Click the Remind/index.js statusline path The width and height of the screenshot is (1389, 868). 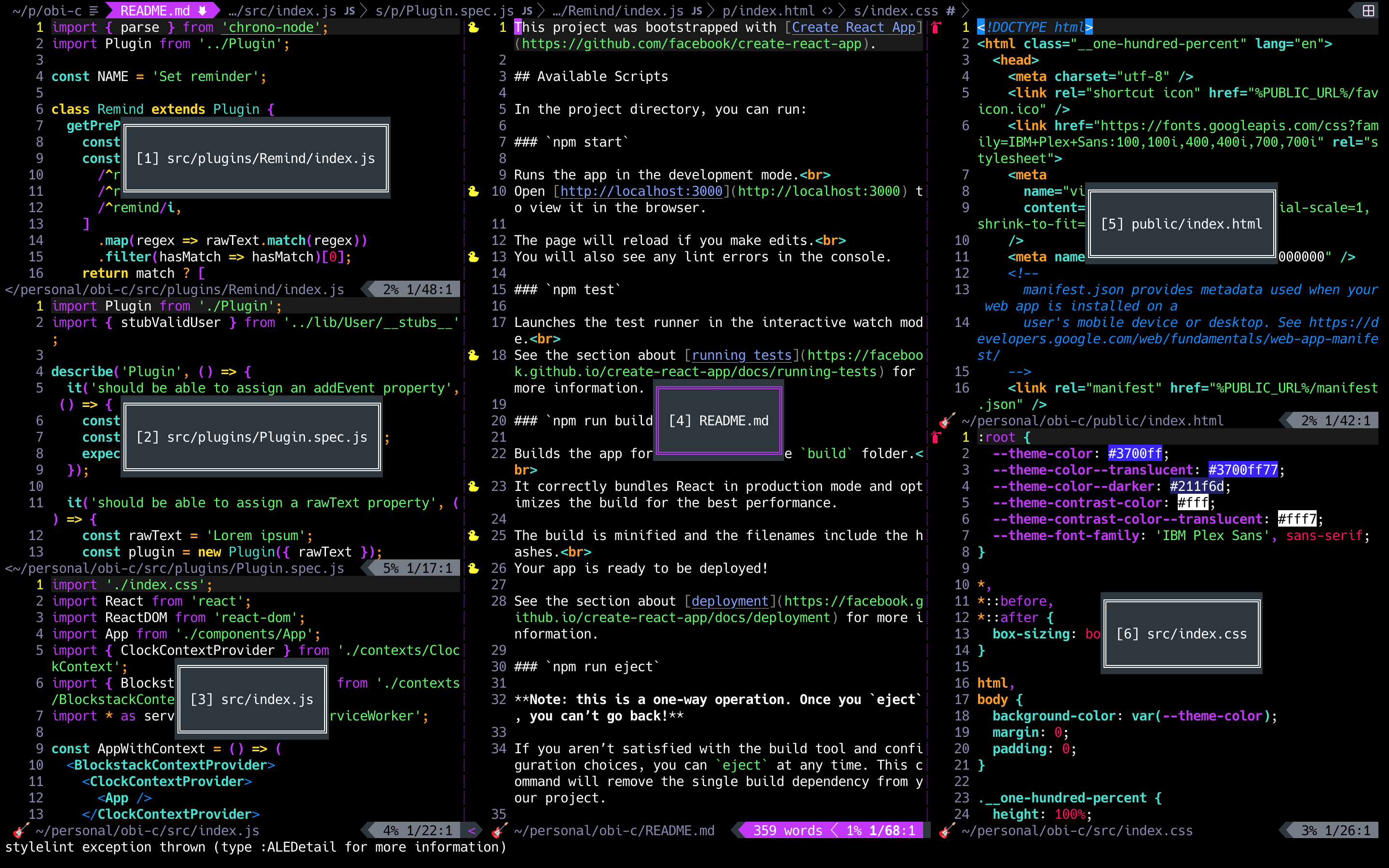pos(175,289)
